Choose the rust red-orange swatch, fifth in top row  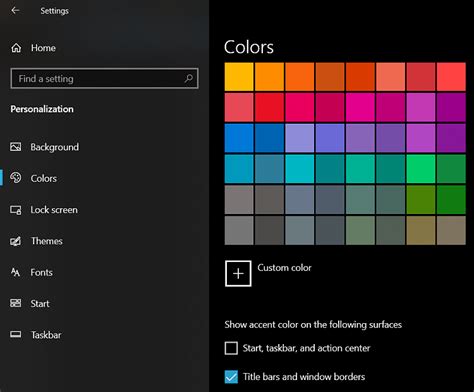[360, 77]
